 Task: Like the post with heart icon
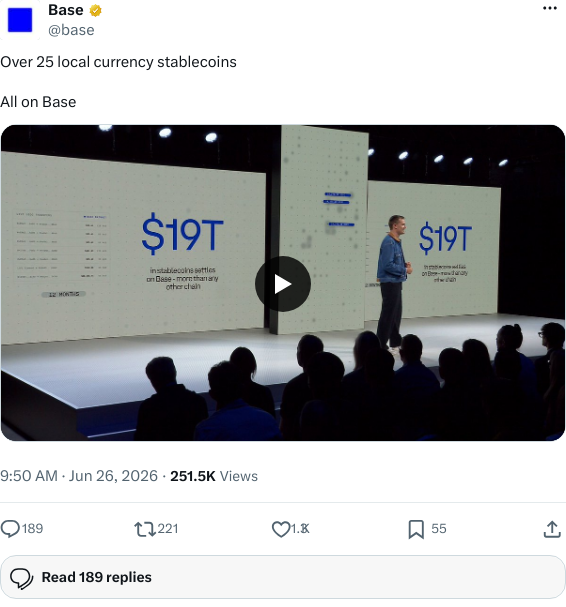(x=281, y=529)
